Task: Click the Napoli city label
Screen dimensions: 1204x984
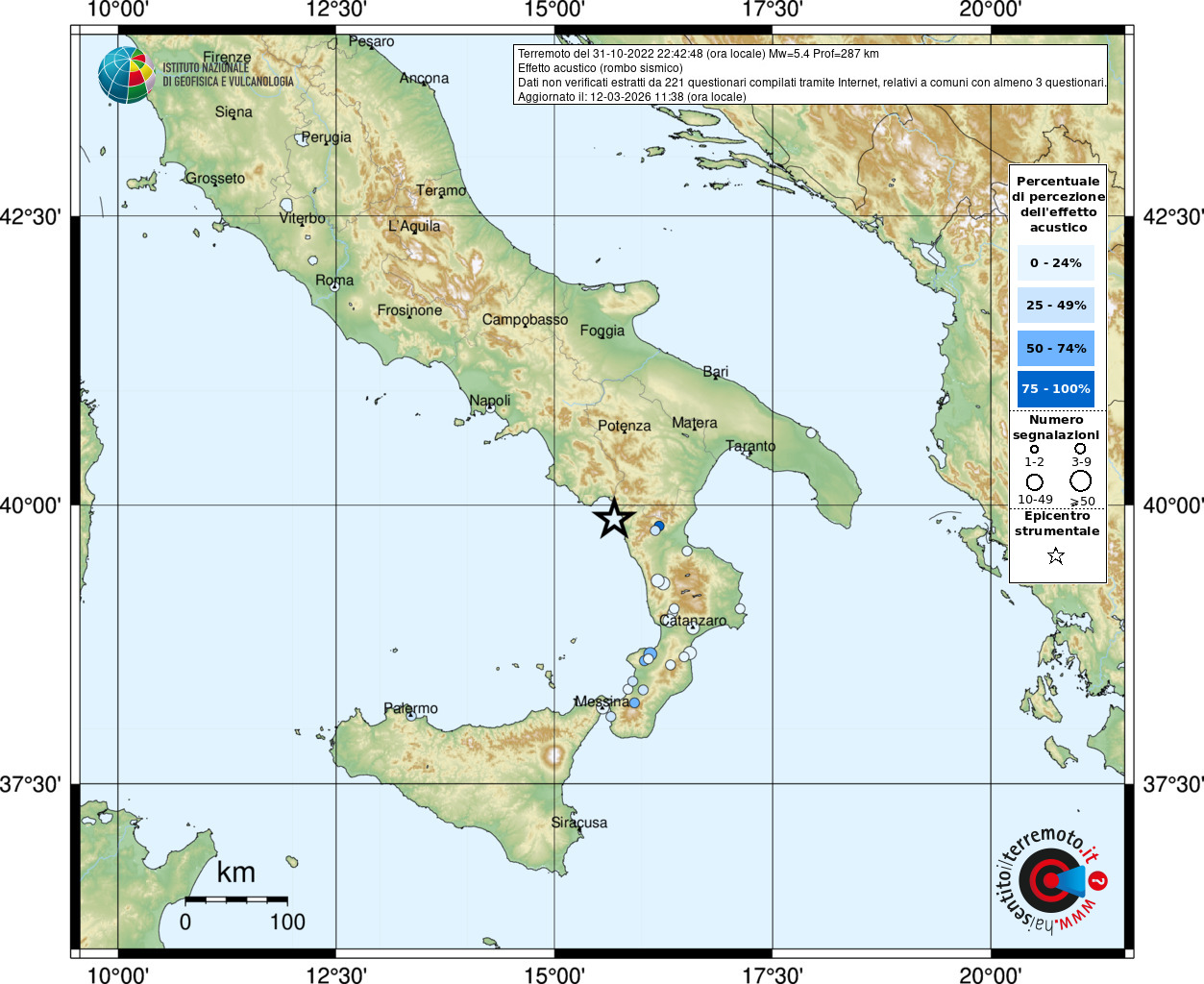Action: click(490, 401)
